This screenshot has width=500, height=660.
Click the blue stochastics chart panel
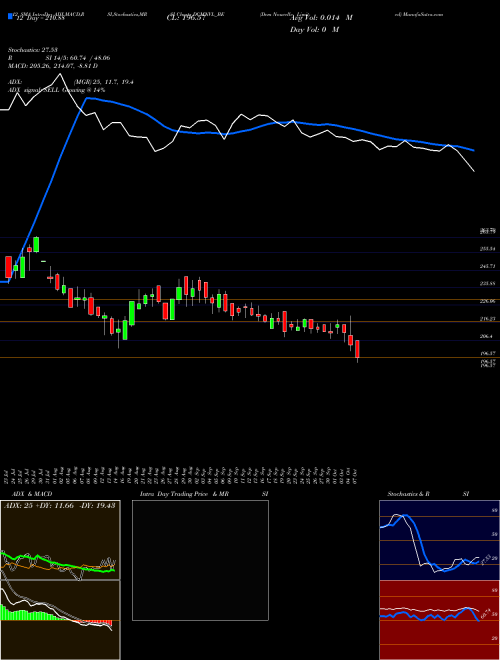pyautogui.click(x=439, y=540)
